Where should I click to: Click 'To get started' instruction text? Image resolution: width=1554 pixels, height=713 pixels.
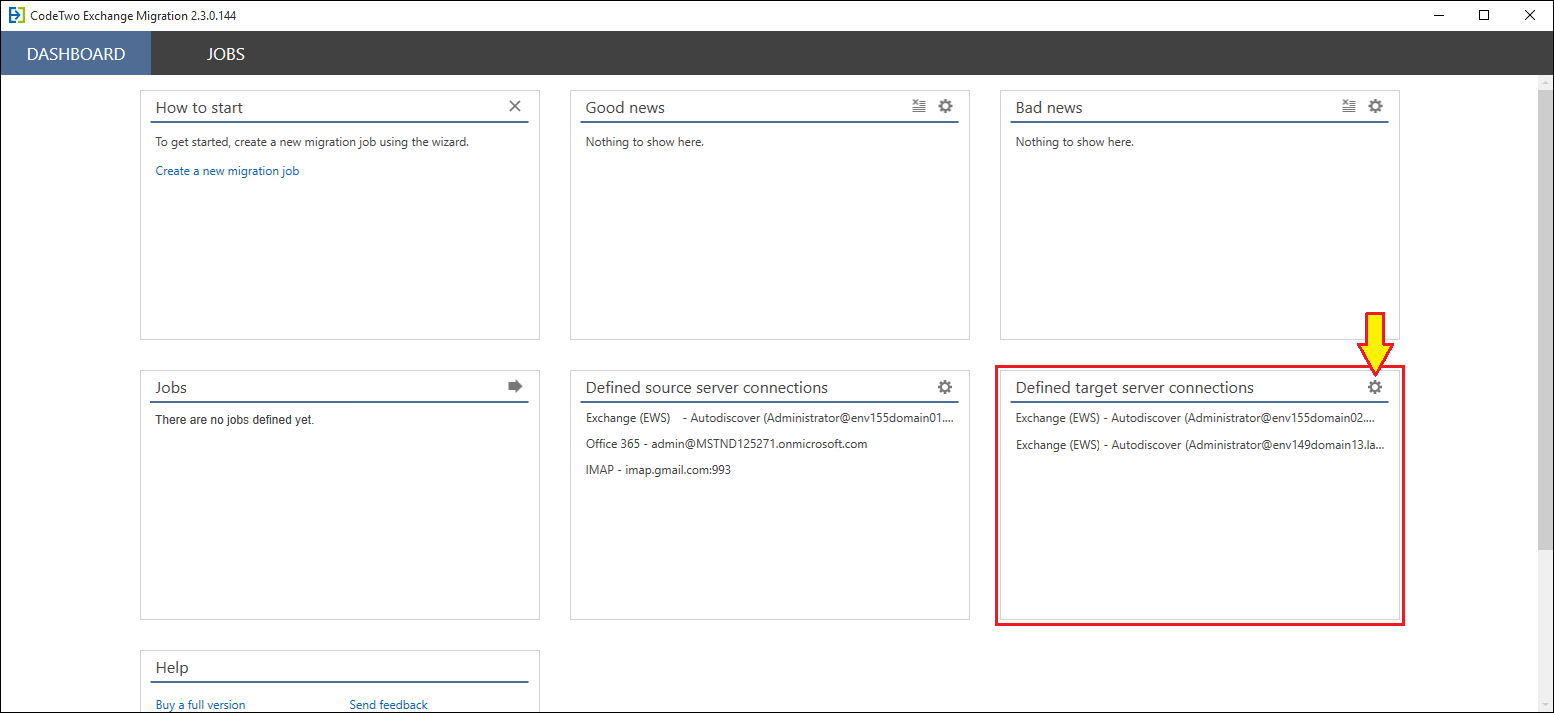tap(312, 142)
